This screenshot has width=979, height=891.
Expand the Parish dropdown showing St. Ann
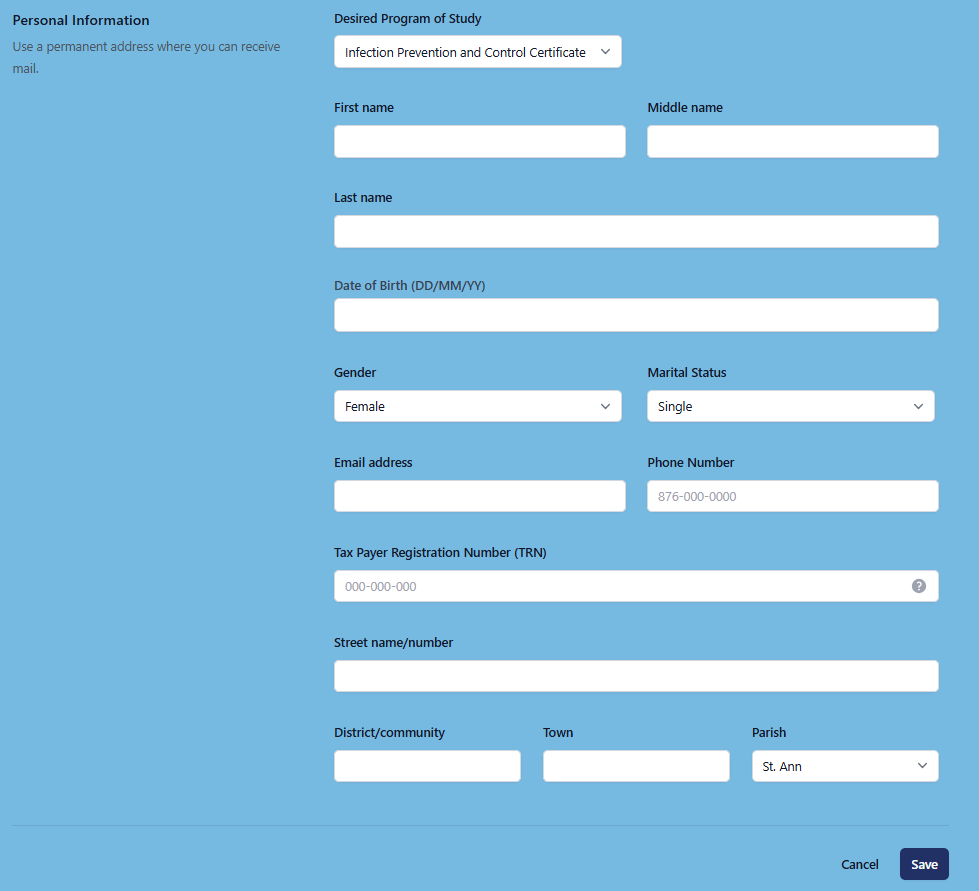coord(844,766)
